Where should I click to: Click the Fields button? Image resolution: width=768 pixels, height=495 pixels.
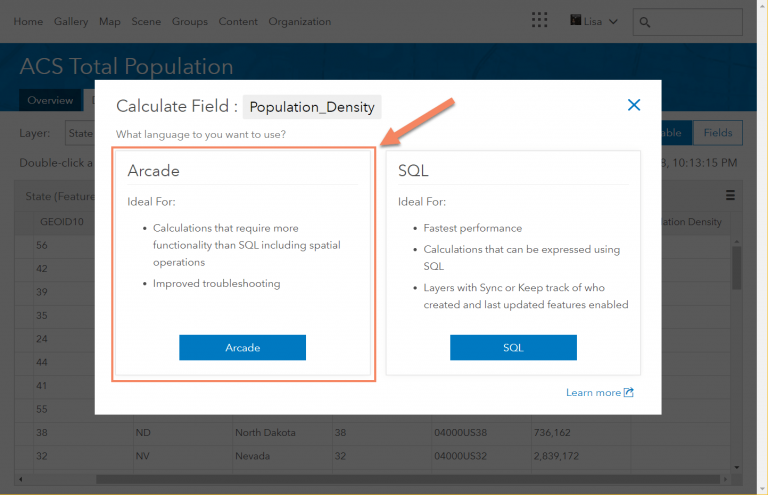click(717, 133)
